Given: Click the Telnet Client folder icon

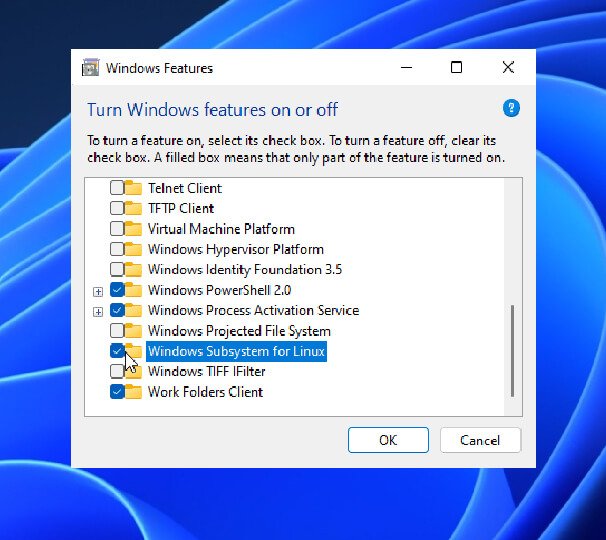Looking at the screenshot, I should click(x=134, y=188).
